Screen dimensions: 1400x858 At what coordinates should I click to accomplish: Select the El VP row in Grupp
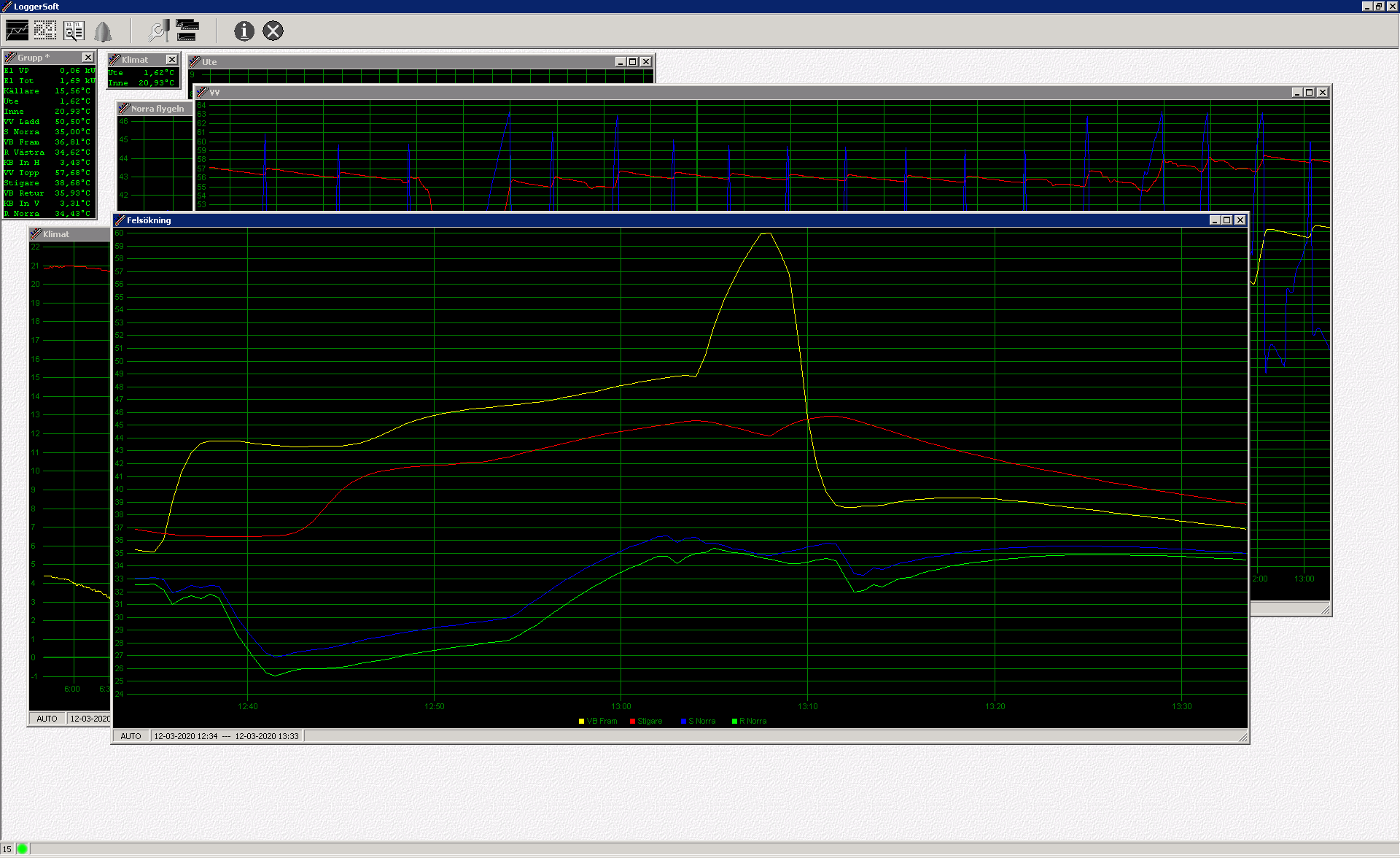[49, 71]
